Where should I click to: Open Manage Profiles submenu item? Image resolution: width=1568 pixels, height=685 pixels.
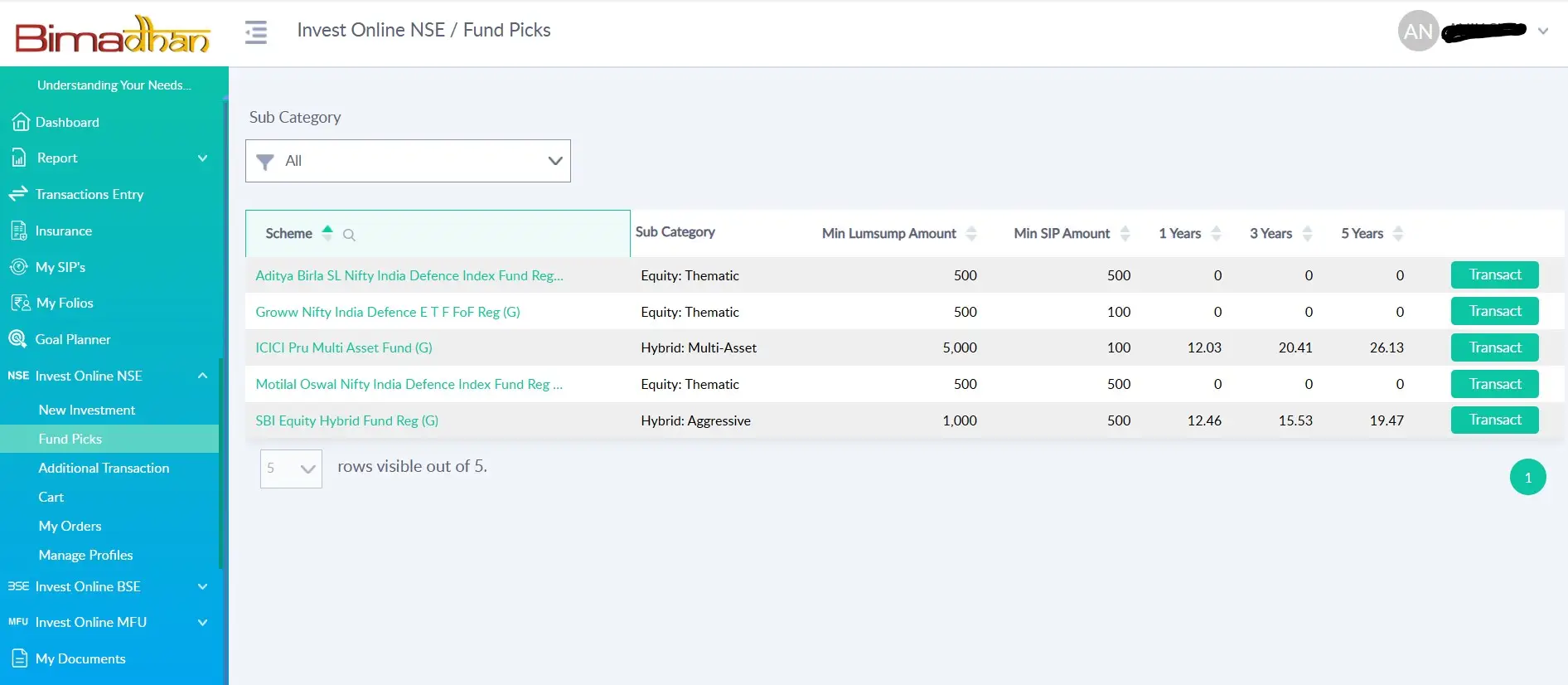pos(85,555)
